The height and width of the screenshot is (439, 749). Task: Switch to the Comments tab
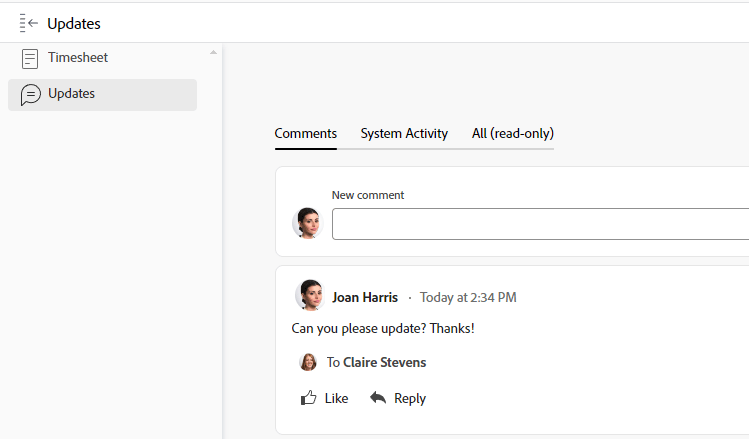coord(306,133)
